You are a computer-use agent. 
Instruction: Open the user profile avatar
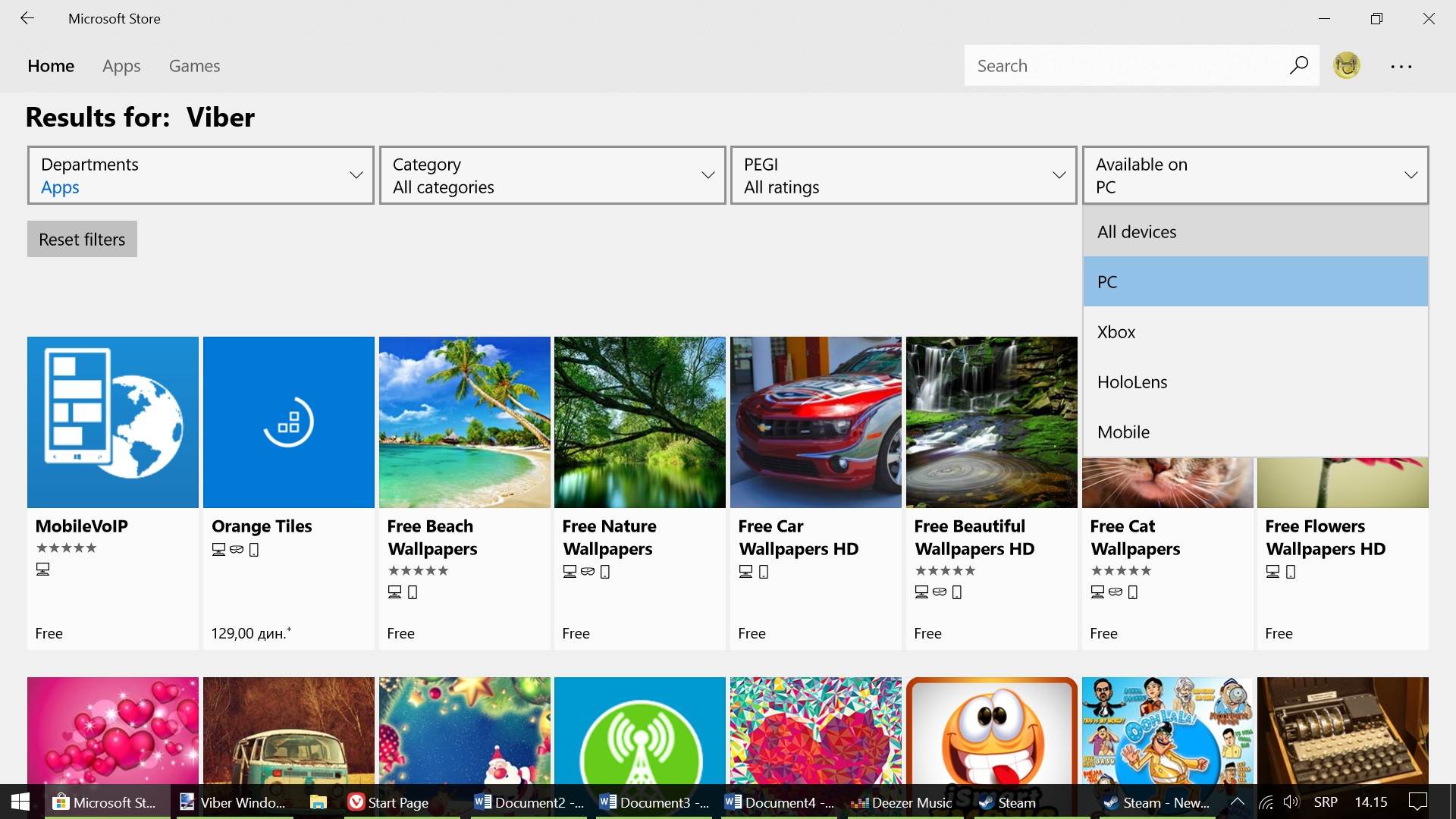[1347, 66]
